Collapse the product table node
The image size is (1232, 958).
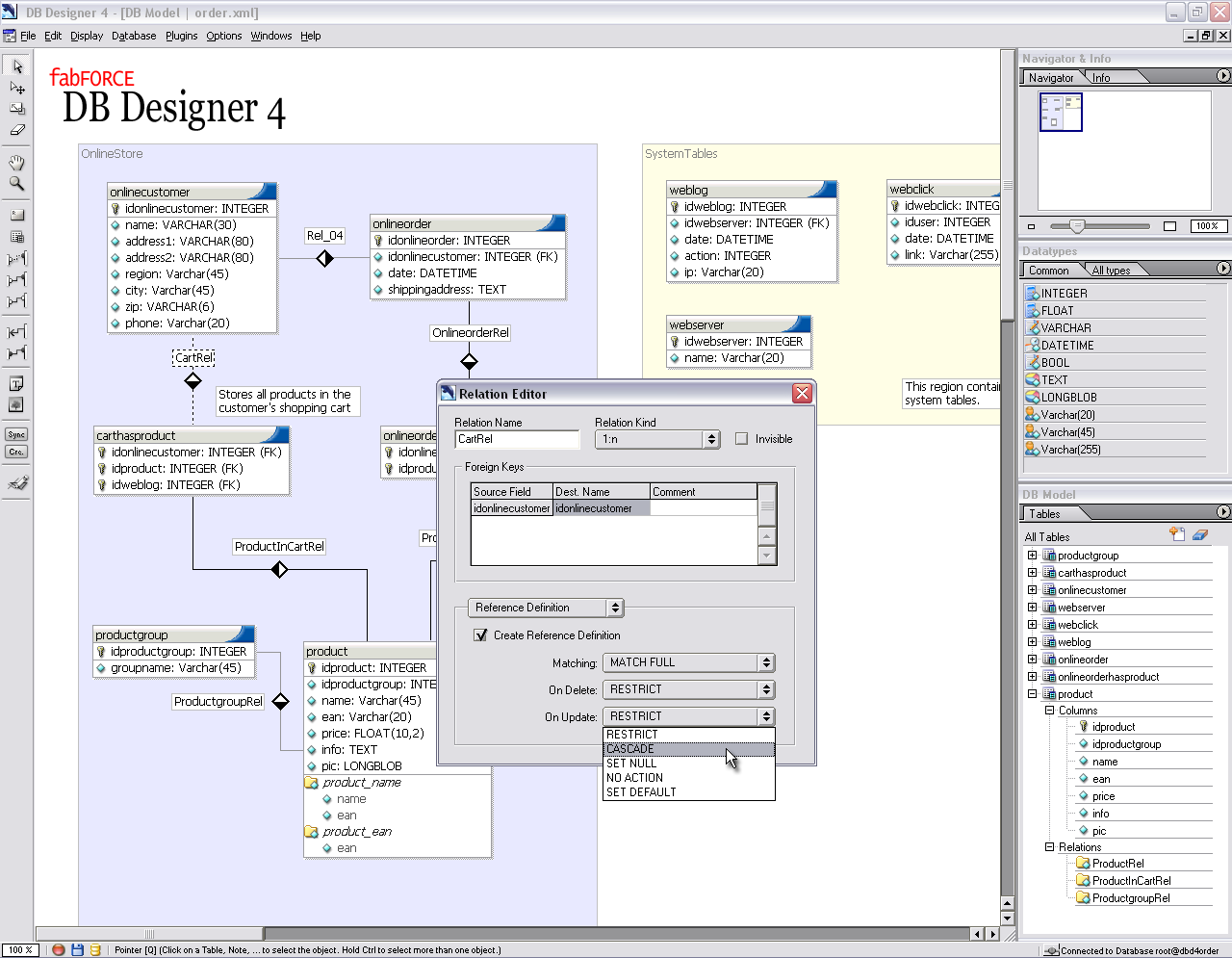(x=1032, y=694)
